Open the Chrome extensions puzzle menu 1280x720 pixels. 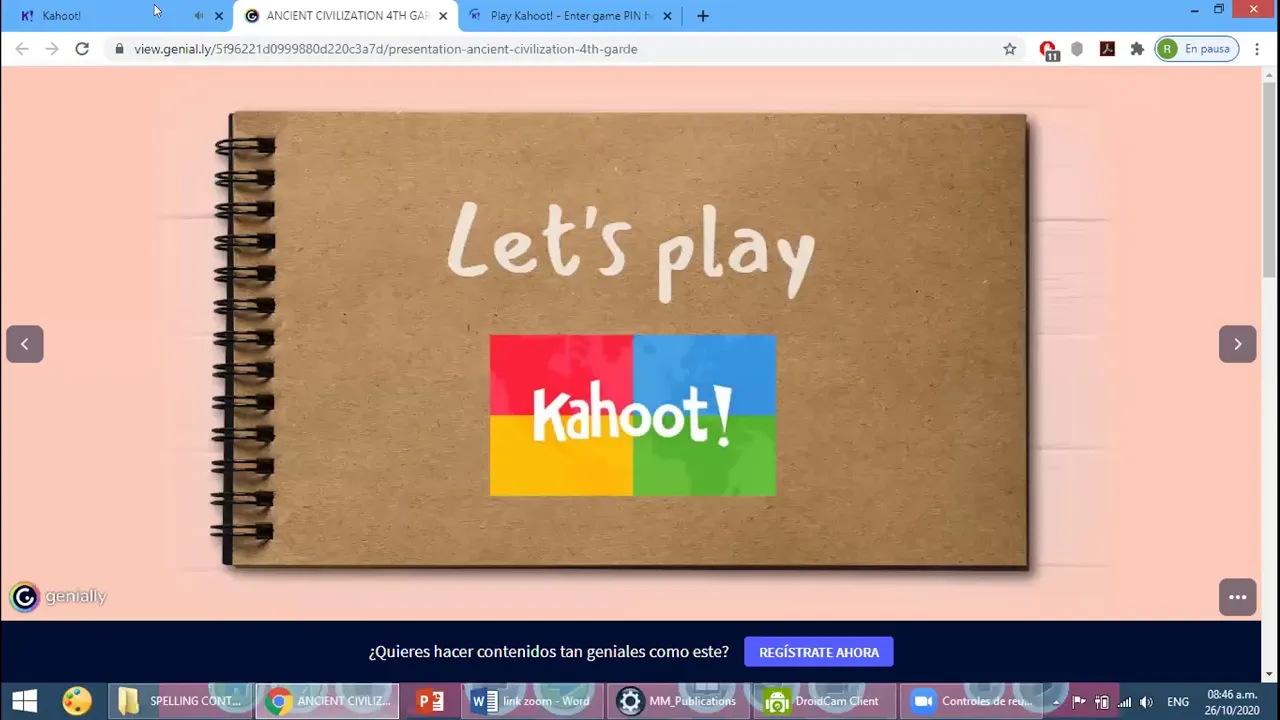(x=1137, y=49)
